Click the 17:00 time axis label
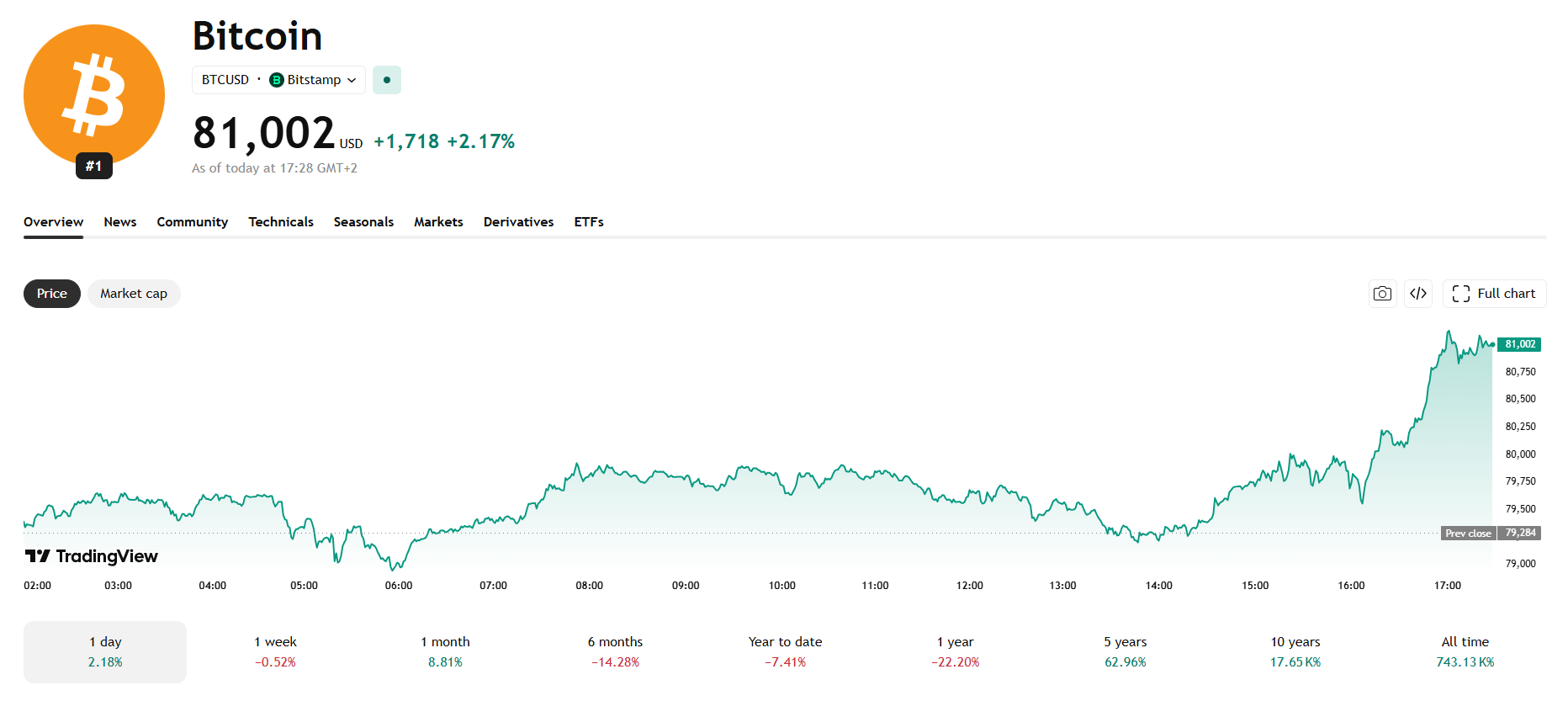Screen dimensions: 1568x701 click(x=1447, y=586)
